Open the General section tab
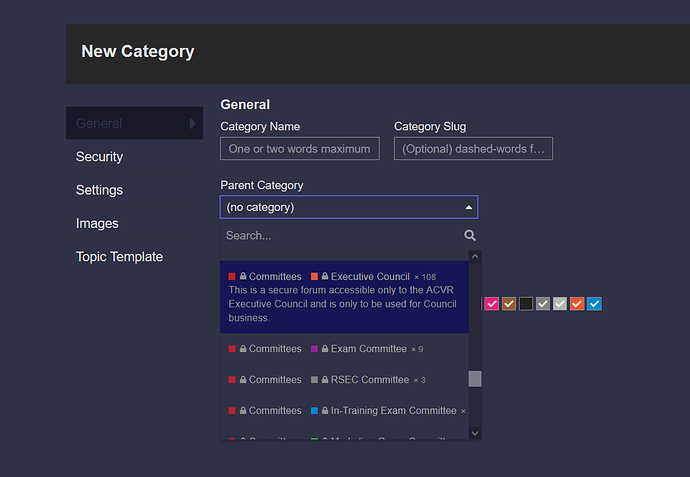 134,123
